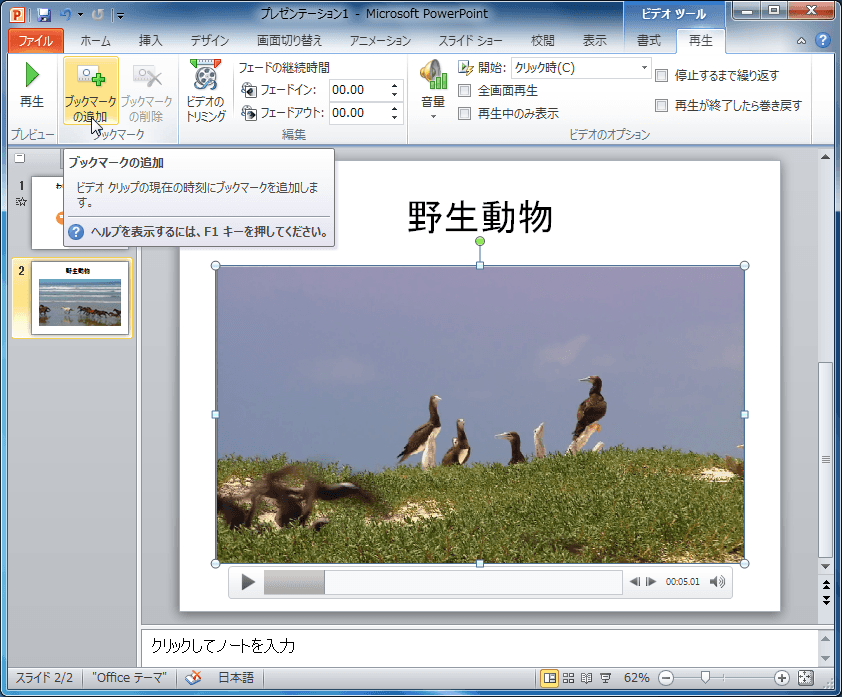The image size is (842, 697).
Task: Open the File tab
Action: (x=36, y=41)
